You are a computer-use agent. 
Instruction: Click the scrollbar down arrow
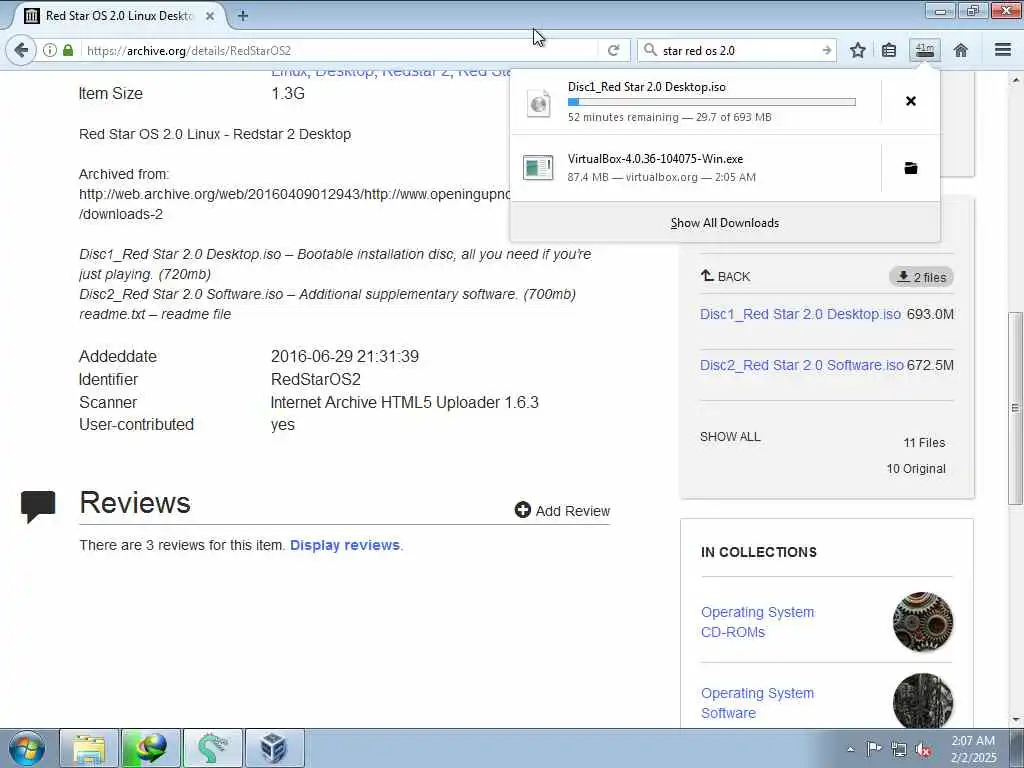coord(1014,720)
